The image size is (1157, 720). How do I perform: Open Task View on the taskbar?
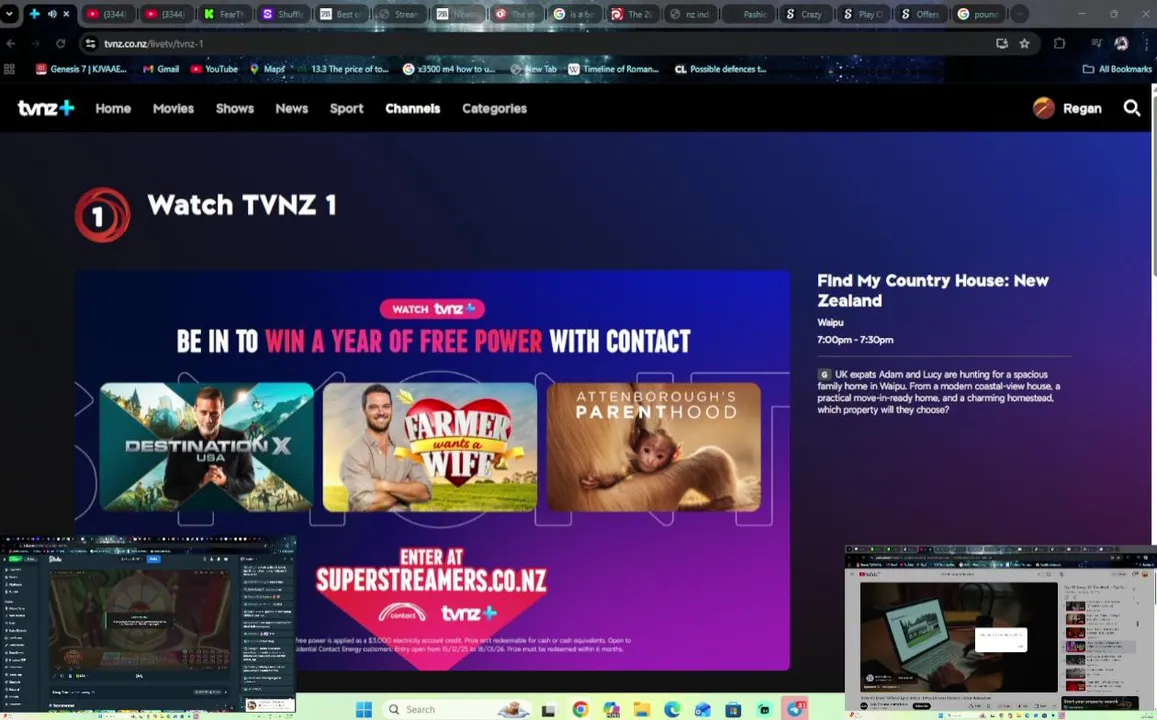548,710
